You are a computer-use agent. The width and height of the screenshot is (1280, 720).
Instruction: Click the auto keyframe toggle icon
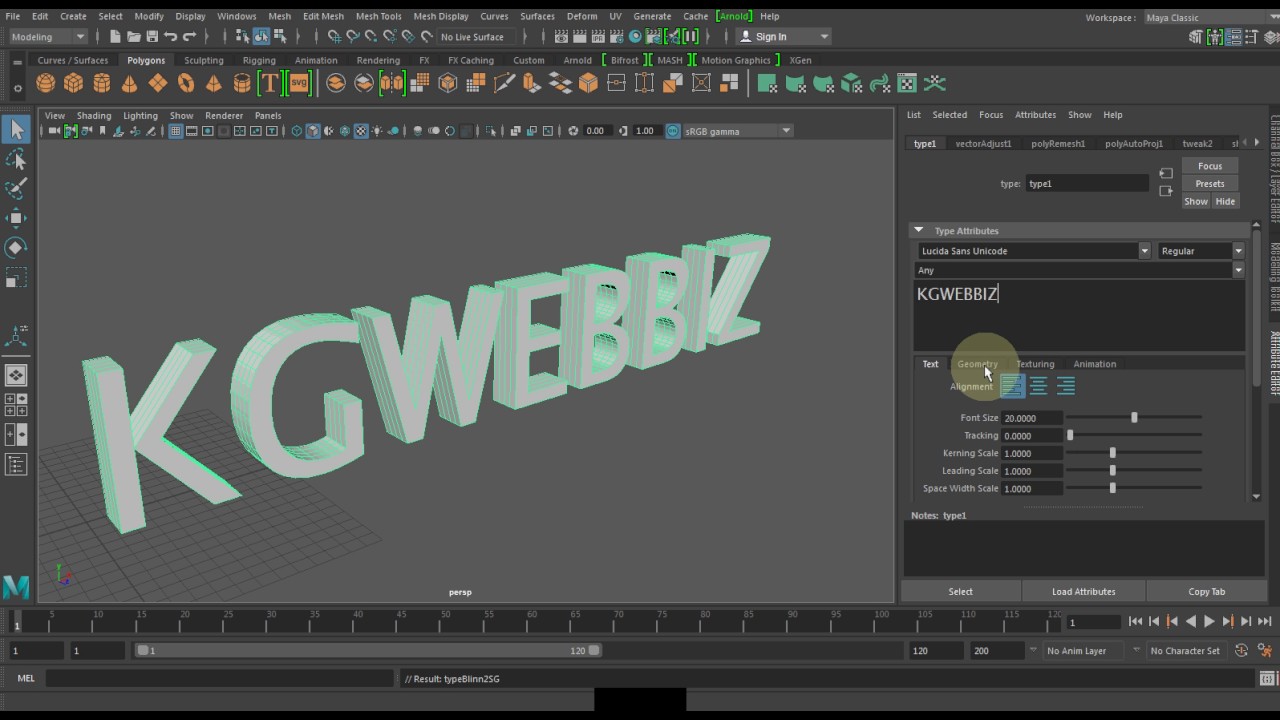[x=1241, y=650]
